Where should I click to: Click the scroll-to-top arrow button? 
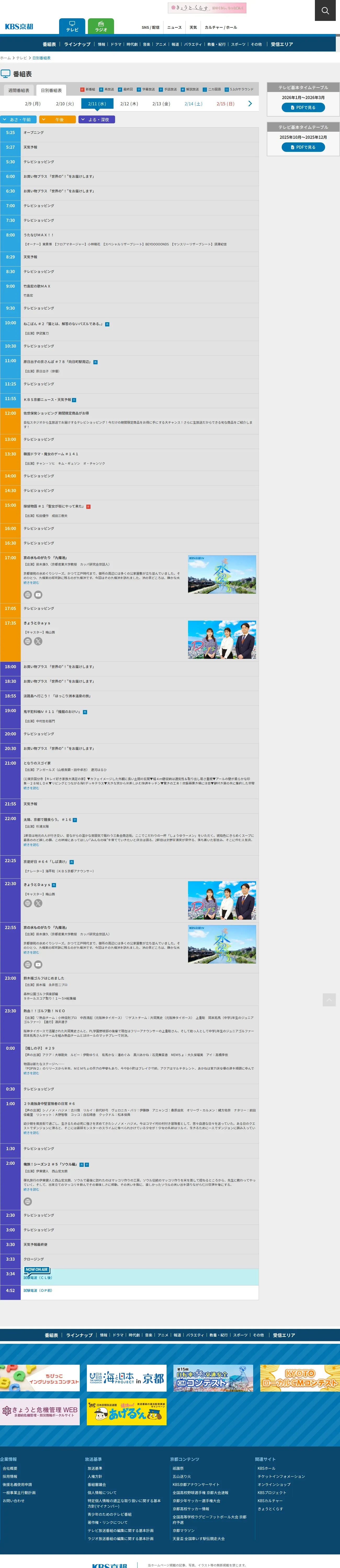click(329, 1000)
